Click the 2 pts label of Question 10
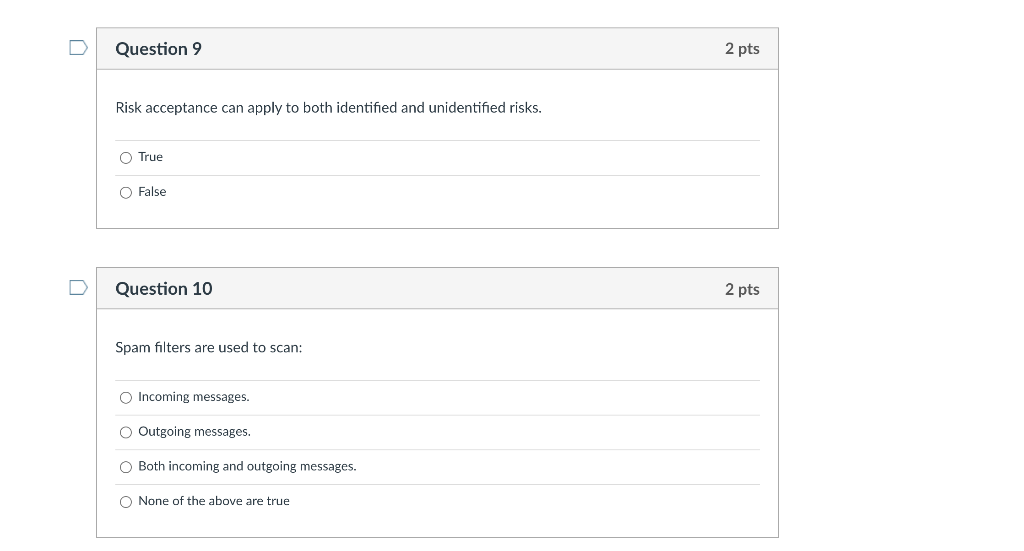Screen dimensions: 1024x551 [742, 289]
